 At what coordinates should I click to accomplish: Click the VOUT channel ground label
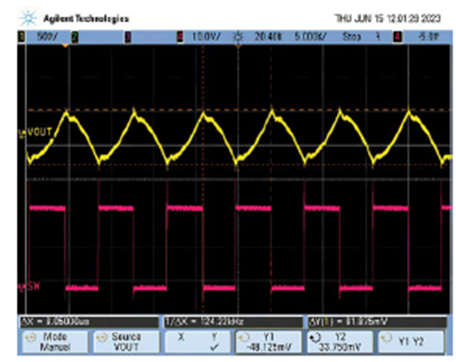pos(35,133)
